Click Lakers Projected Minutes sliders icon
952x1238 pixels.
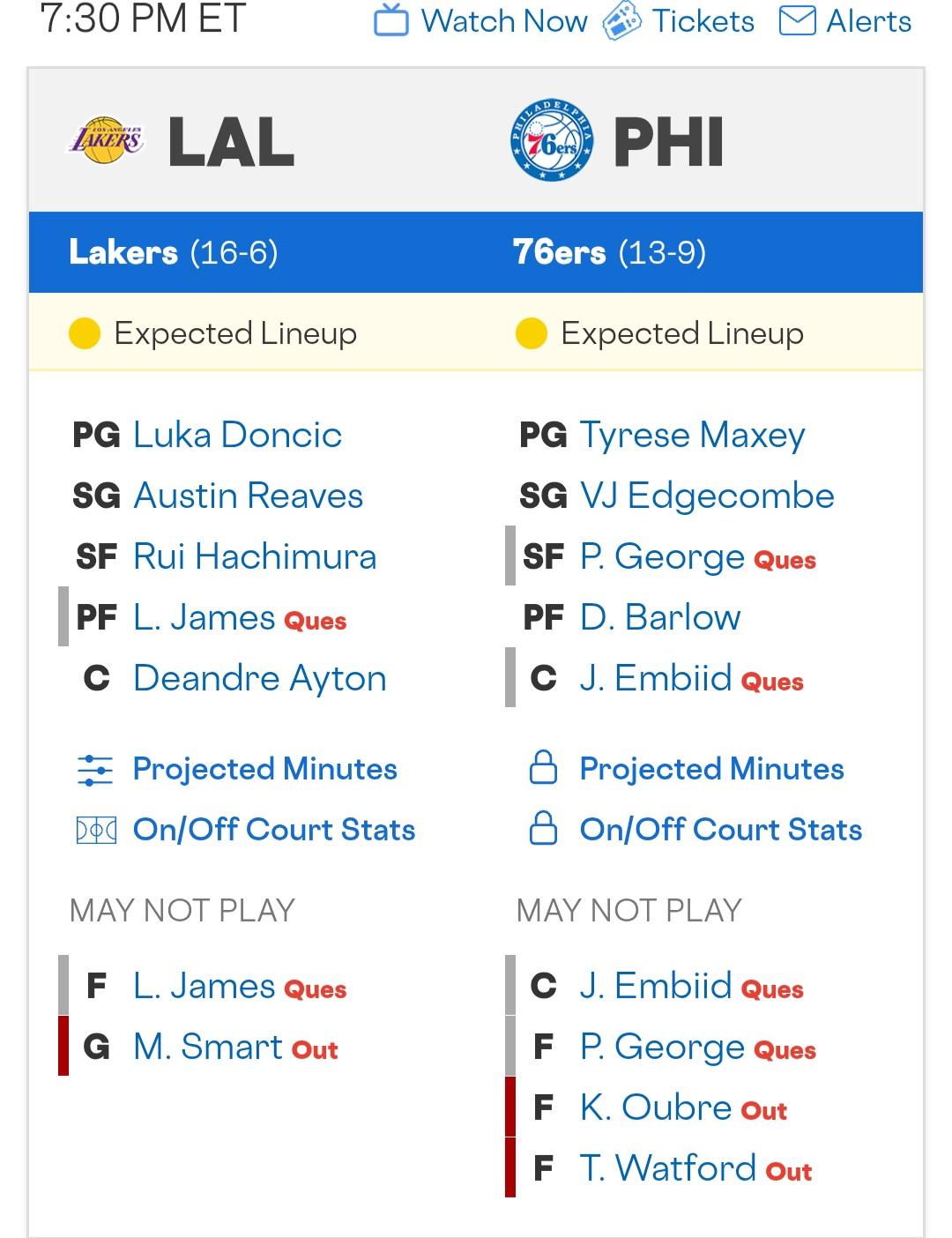[x=95, y=770]
